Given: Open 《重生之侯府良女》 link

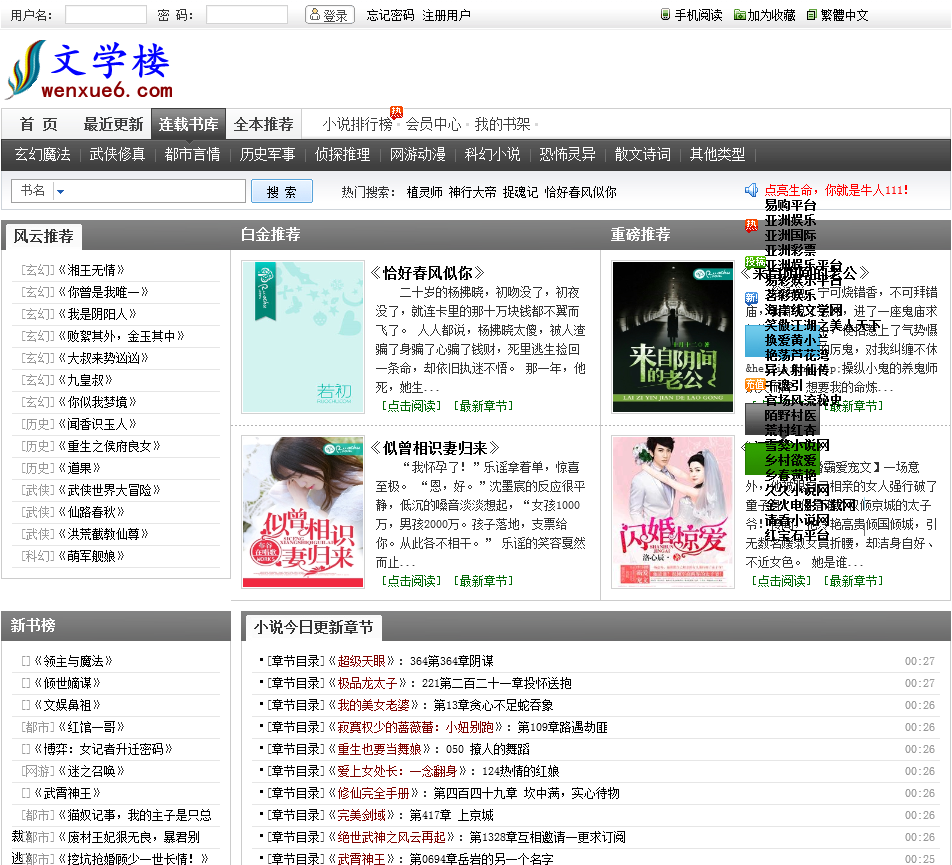Looking at the screenshot, I should 109,446.
